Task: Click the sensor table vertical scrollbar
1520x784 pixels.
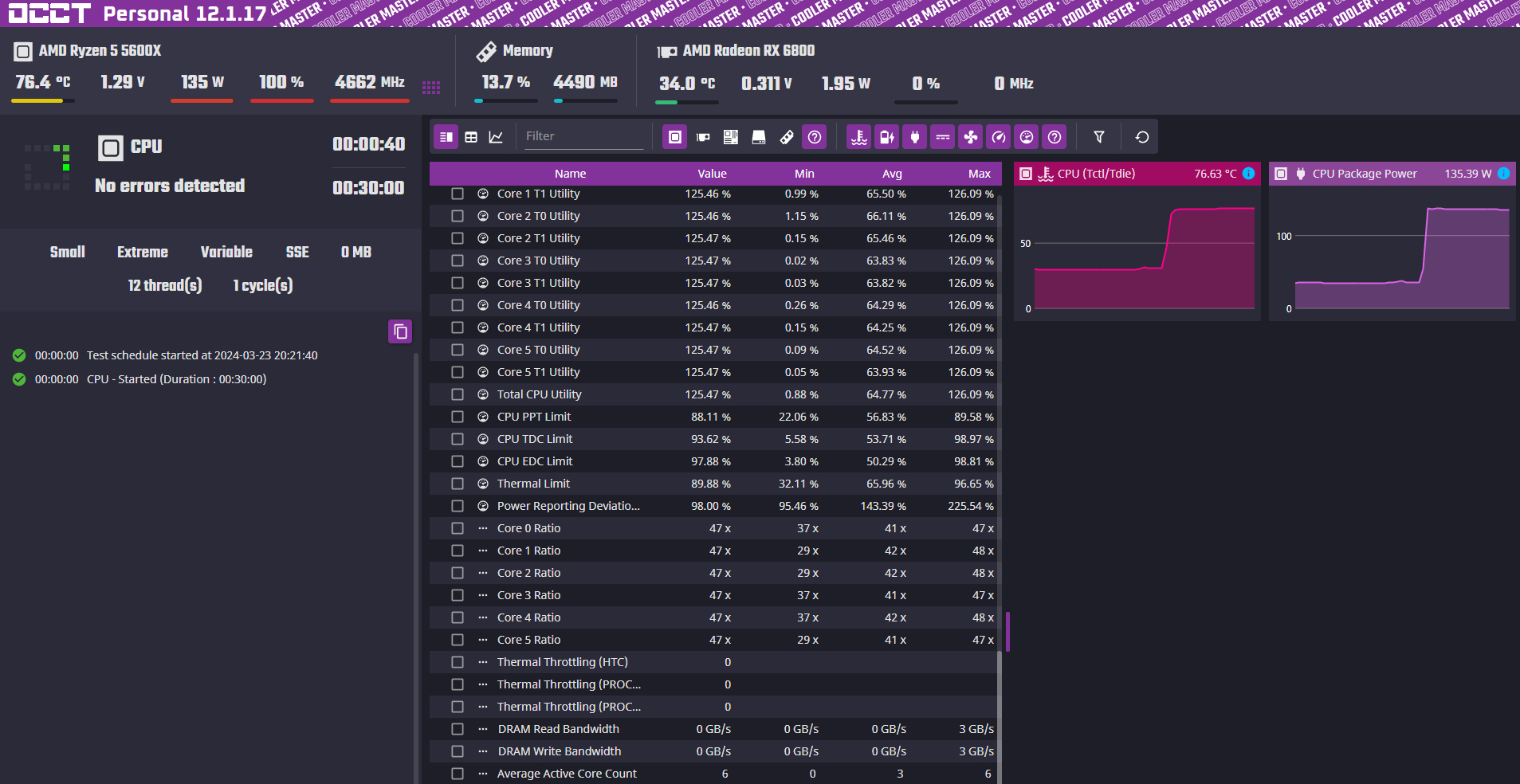Action: click(1000, 717)
